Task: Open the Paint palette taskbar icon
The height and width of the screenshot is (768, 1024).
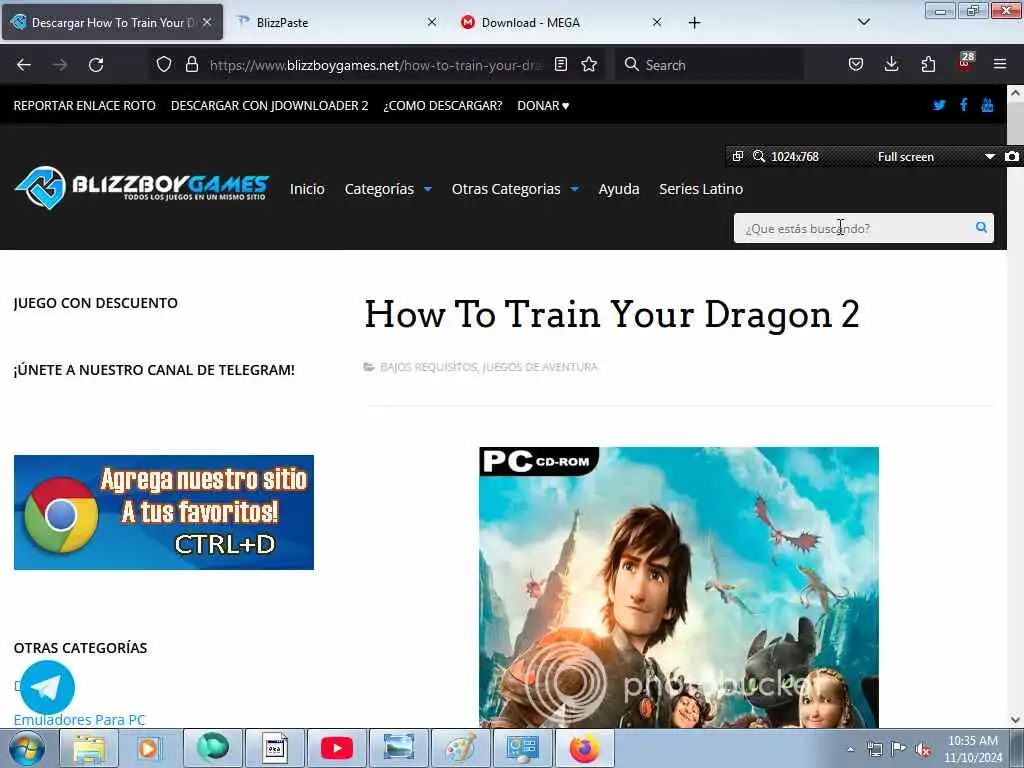Action: tap(461, 748)
